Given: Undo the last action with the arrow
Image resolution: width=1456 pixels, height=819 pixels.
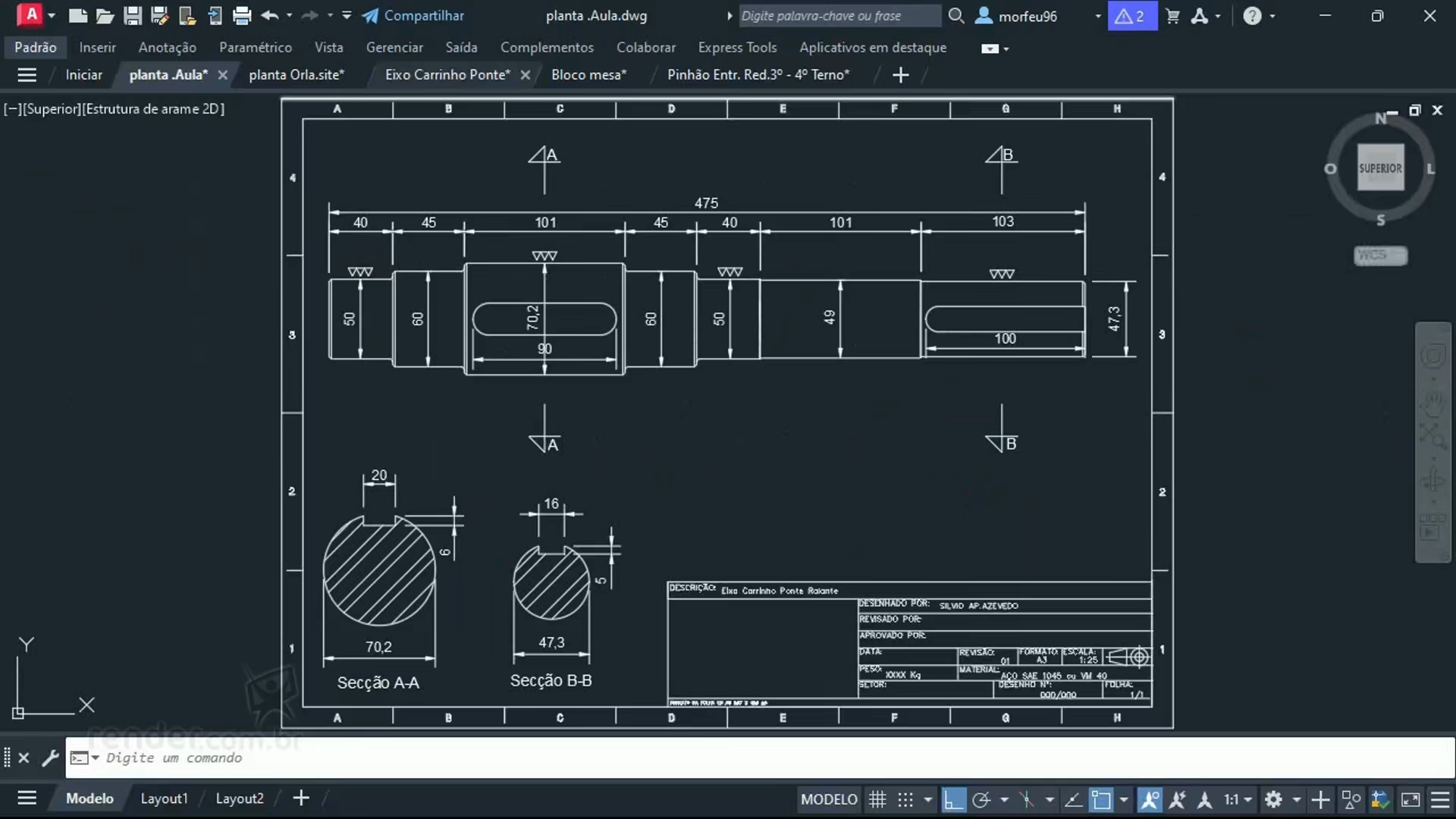Looking at the screenshot, I should (268, 15).
